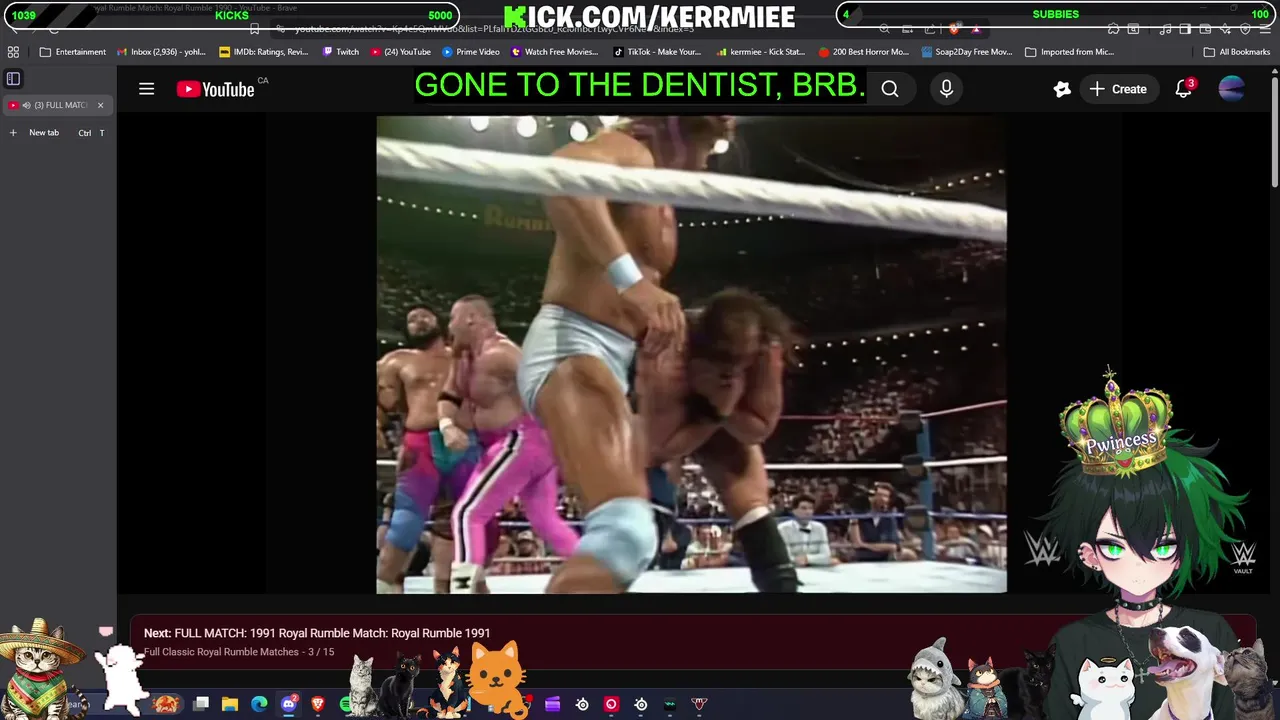
Task: Expand the Imported from Microsoft bookmarks folder
Action: [x=1069, y=52]
